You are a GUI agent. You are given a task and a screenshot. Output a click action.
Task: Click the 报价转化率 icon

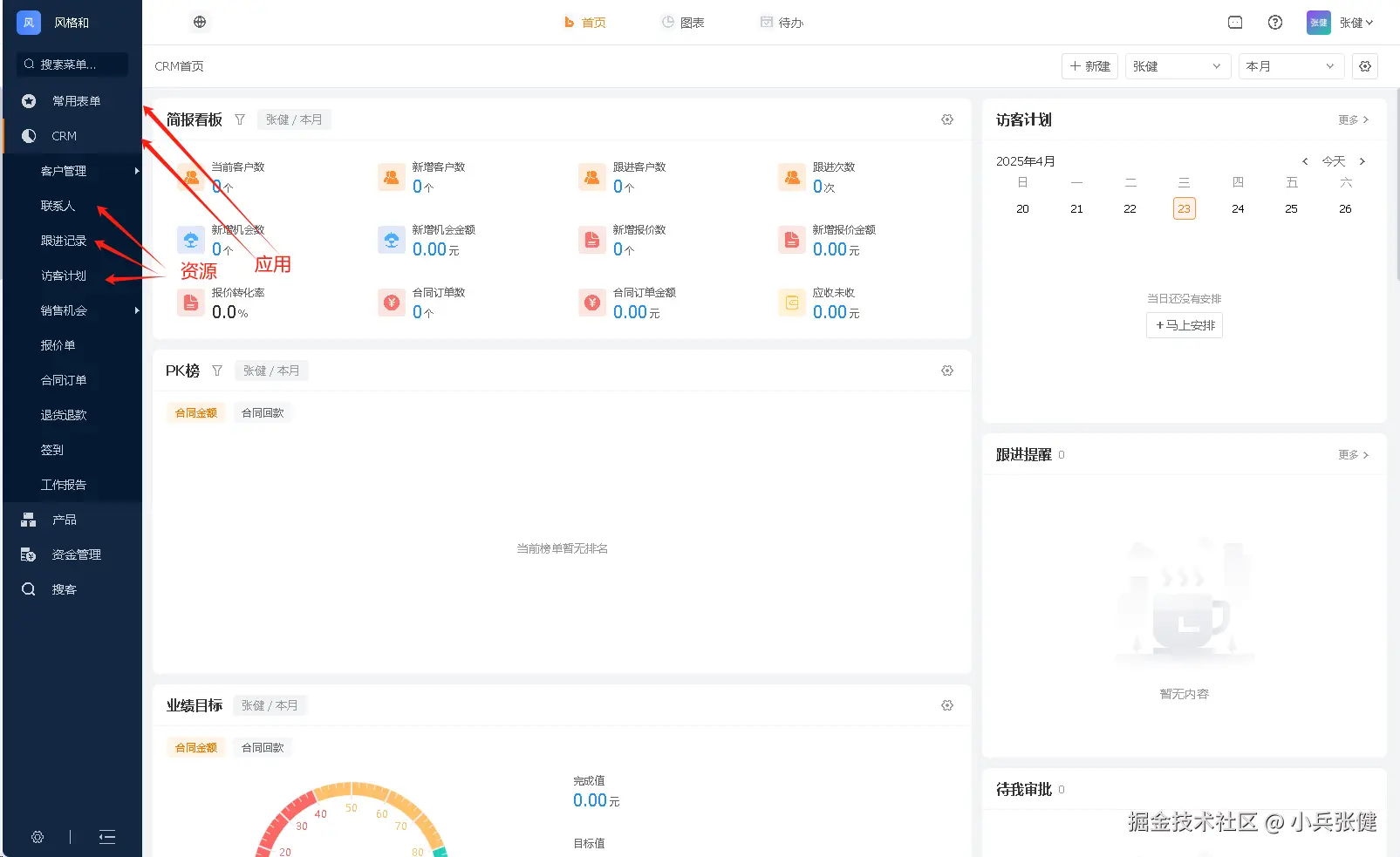(191, 303)
